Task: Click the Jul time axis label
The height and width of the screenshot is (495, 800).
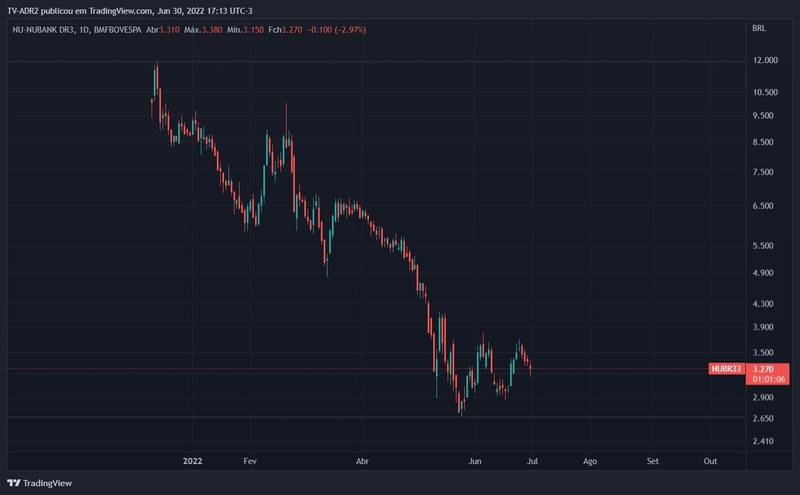Action: [532, 461]
